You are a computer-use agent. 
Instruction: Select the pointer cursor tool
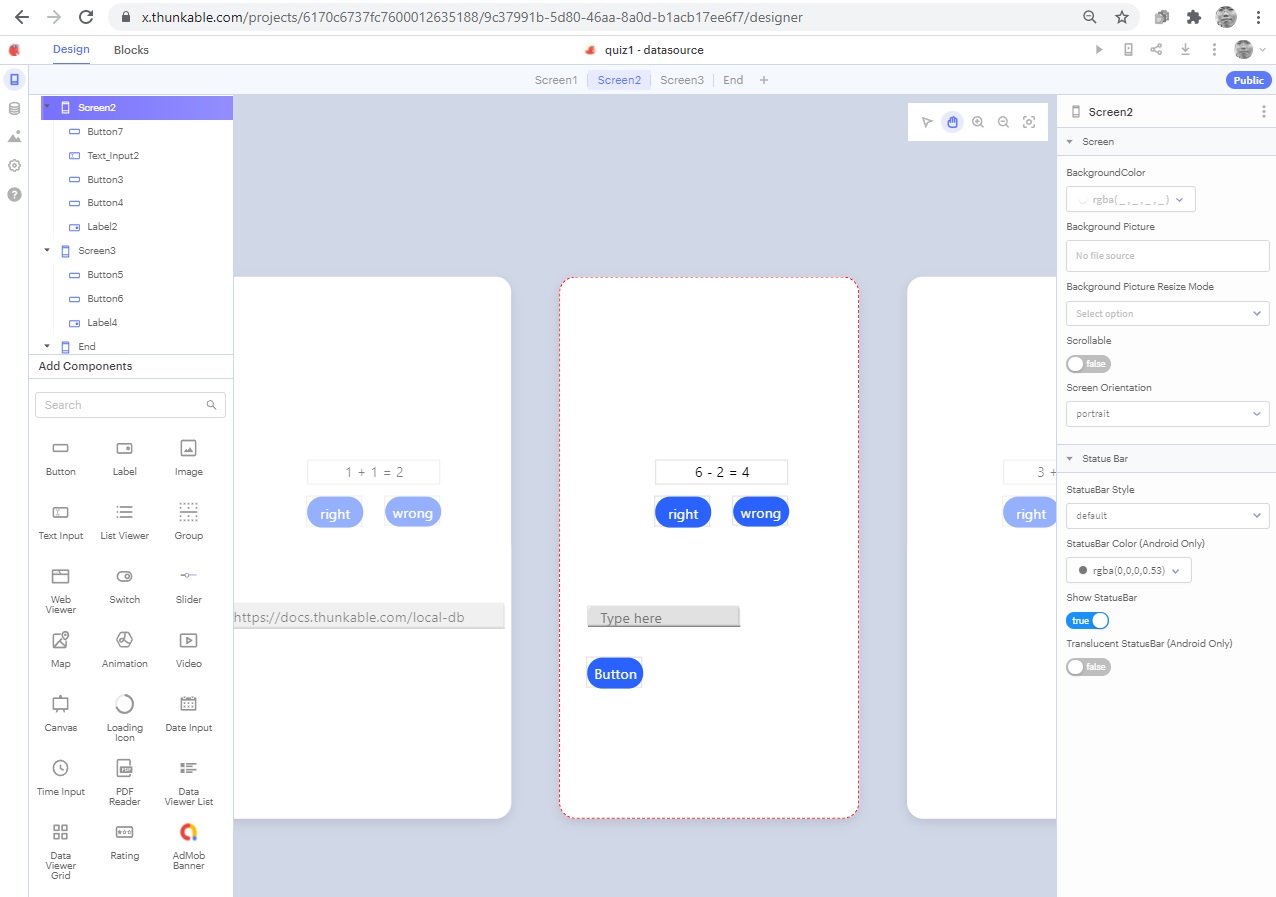point(927,122)
